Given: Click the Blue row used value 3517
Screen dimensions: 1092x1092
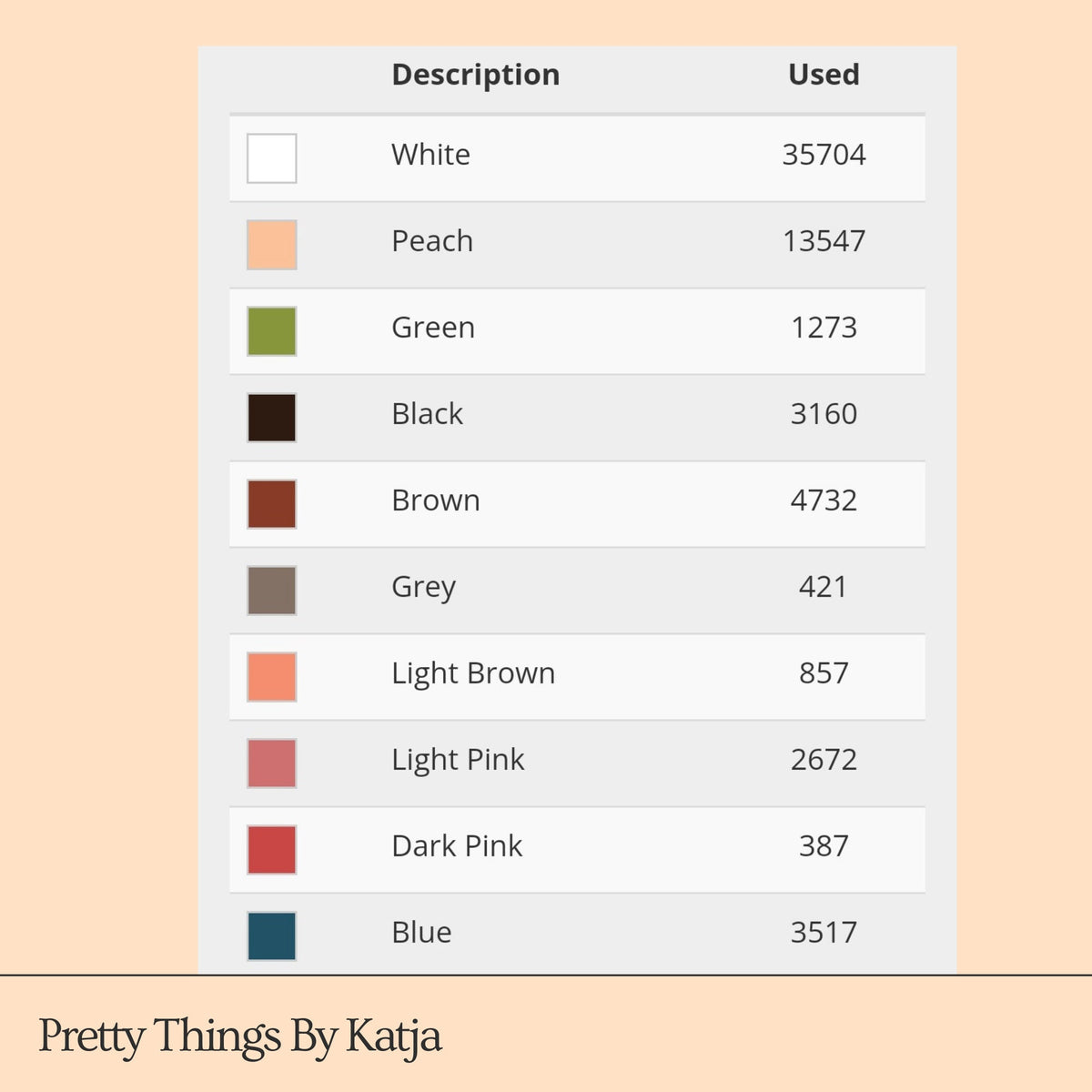Looking at the screenshot, I should point(824,933).
